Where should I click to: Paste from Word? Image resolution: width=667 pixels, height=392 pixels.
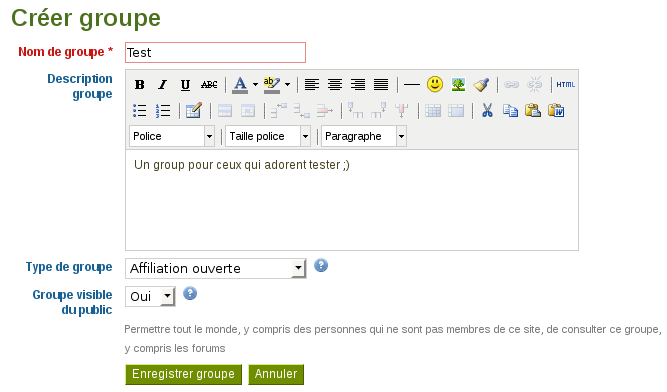click(x=556, y=111)
